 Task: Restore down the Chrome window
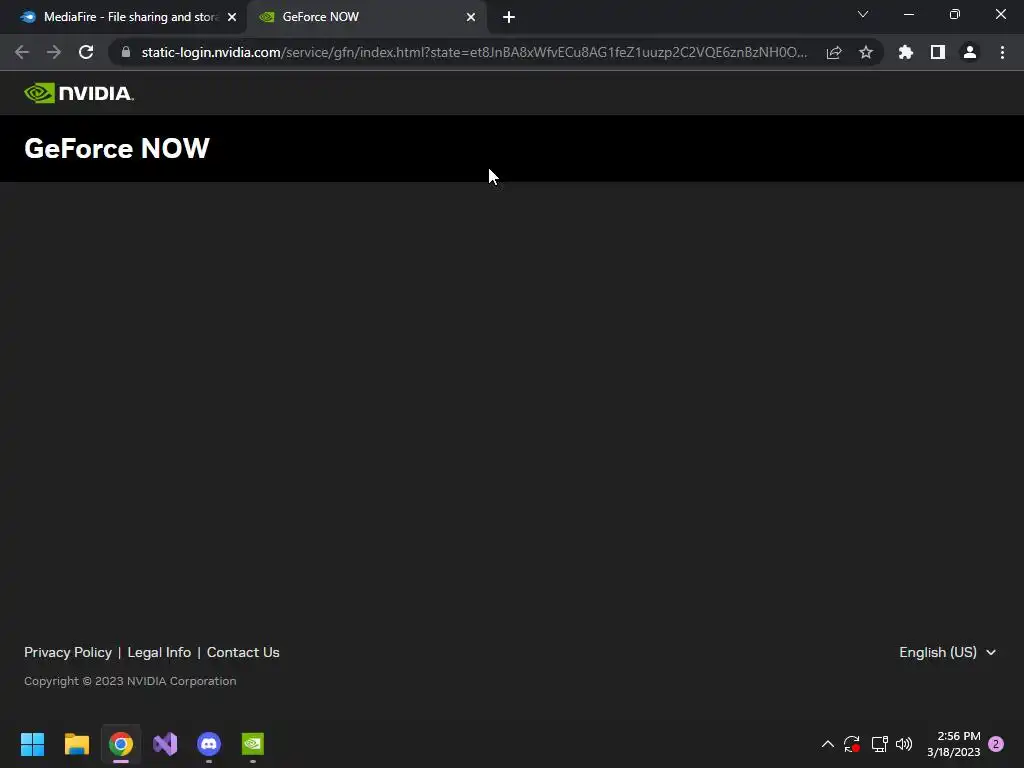[x=955, y=14]
